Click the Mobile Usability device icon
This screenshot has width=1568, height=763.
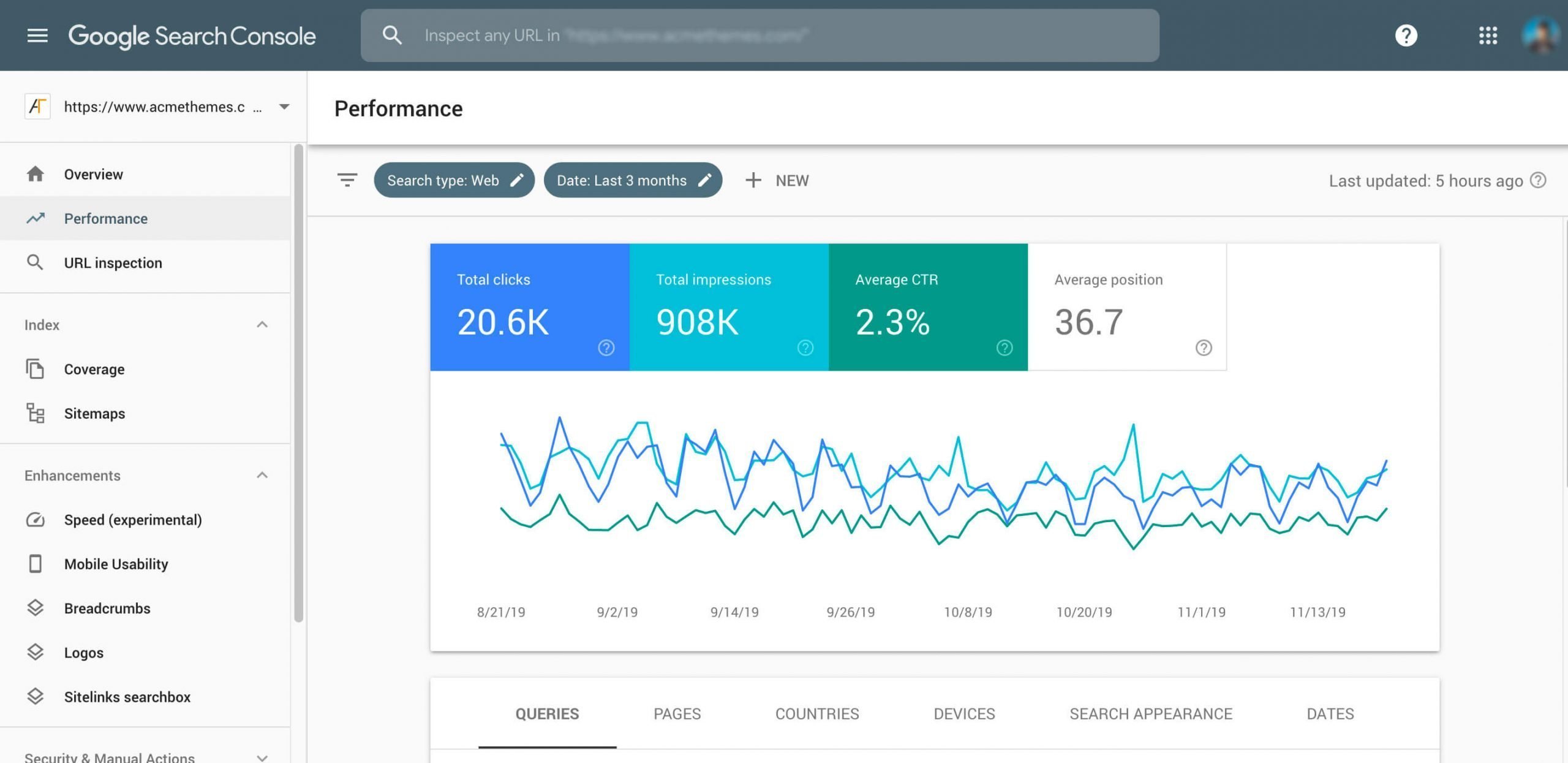coord(34,563)
